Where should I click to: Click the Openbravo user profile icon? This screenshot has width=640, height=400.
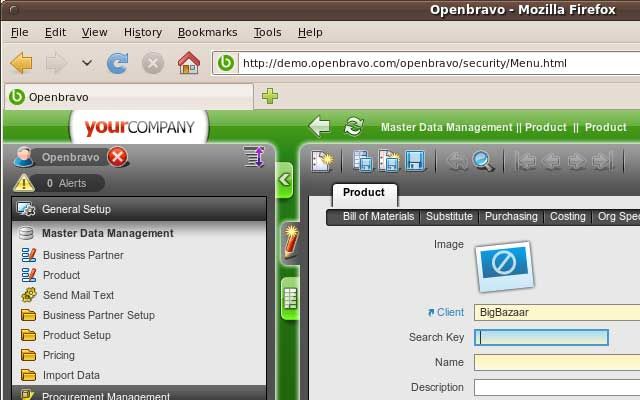pos(24,157)
